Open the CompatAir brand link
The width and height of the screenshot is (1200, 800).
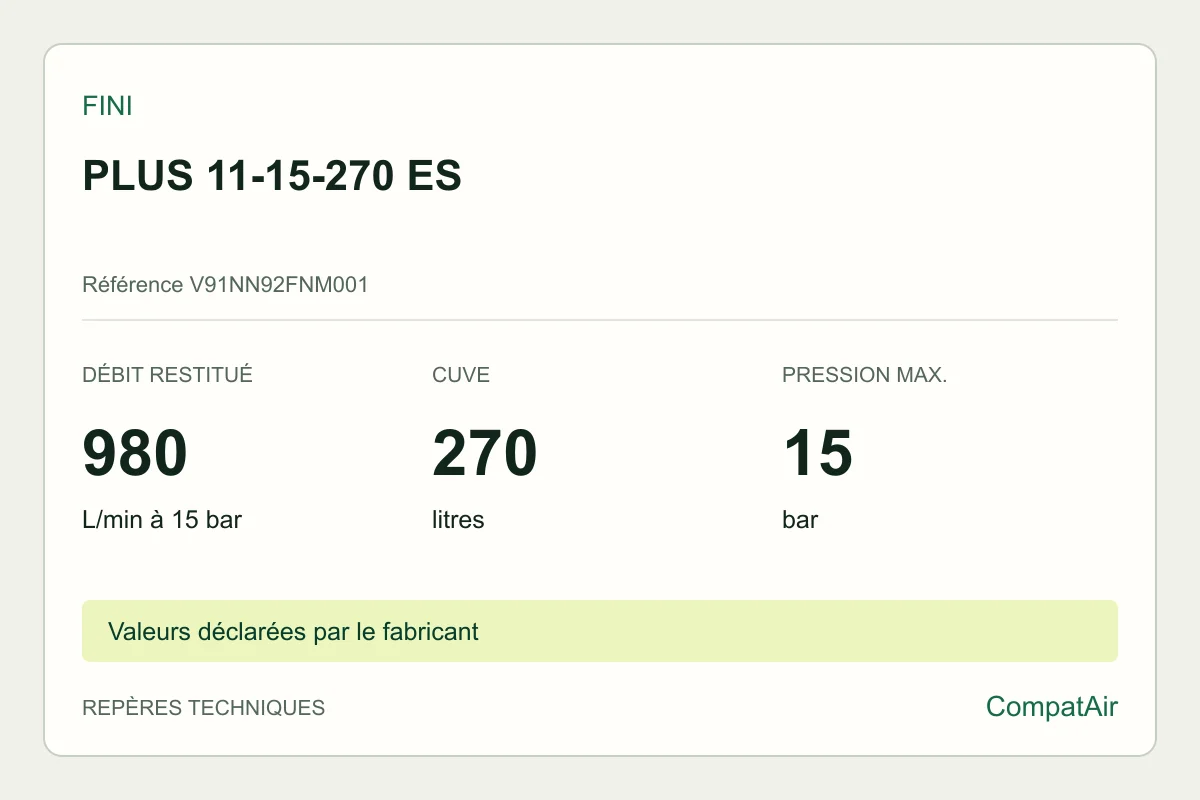pos(1052,707)
